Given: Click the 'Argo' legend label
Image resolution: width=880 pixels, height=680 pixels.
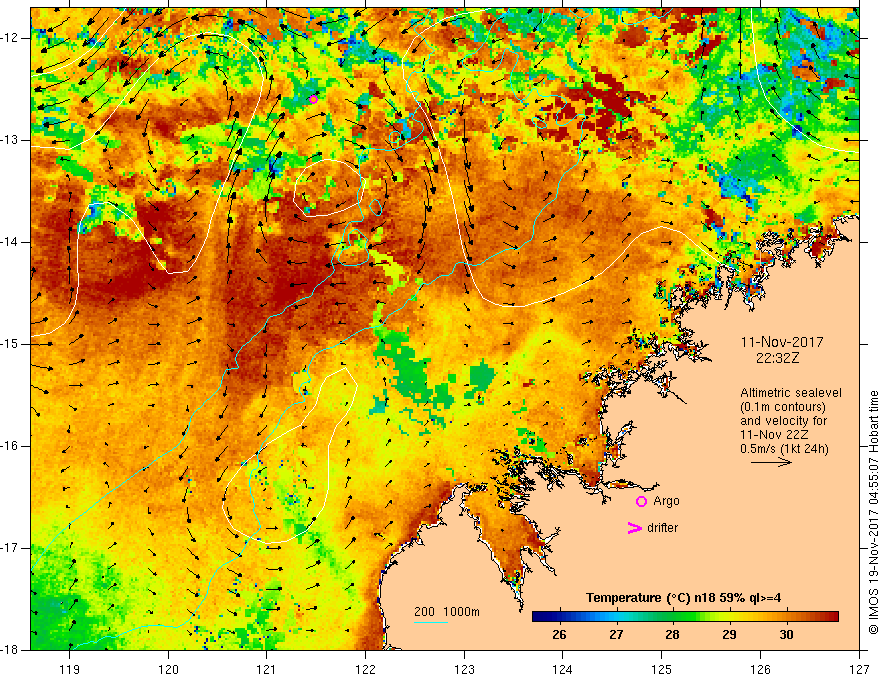Looking at the screenshot, I should coord(666,501).
